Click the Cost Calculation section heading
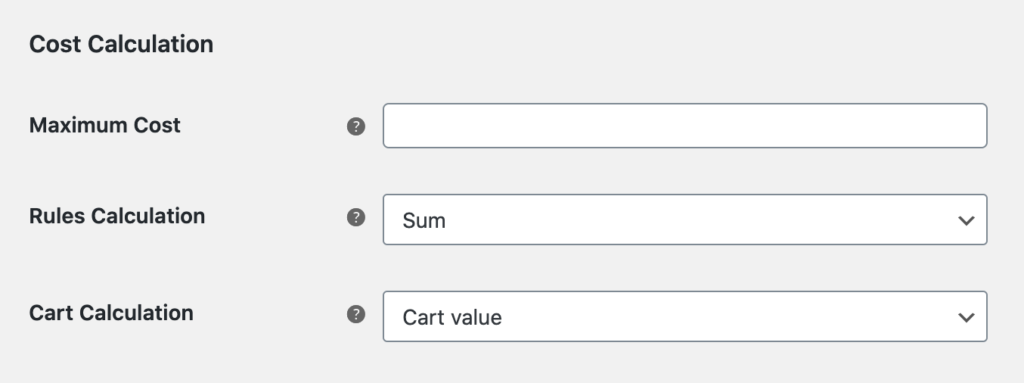The image size is (1024, 383). point(121,44)
